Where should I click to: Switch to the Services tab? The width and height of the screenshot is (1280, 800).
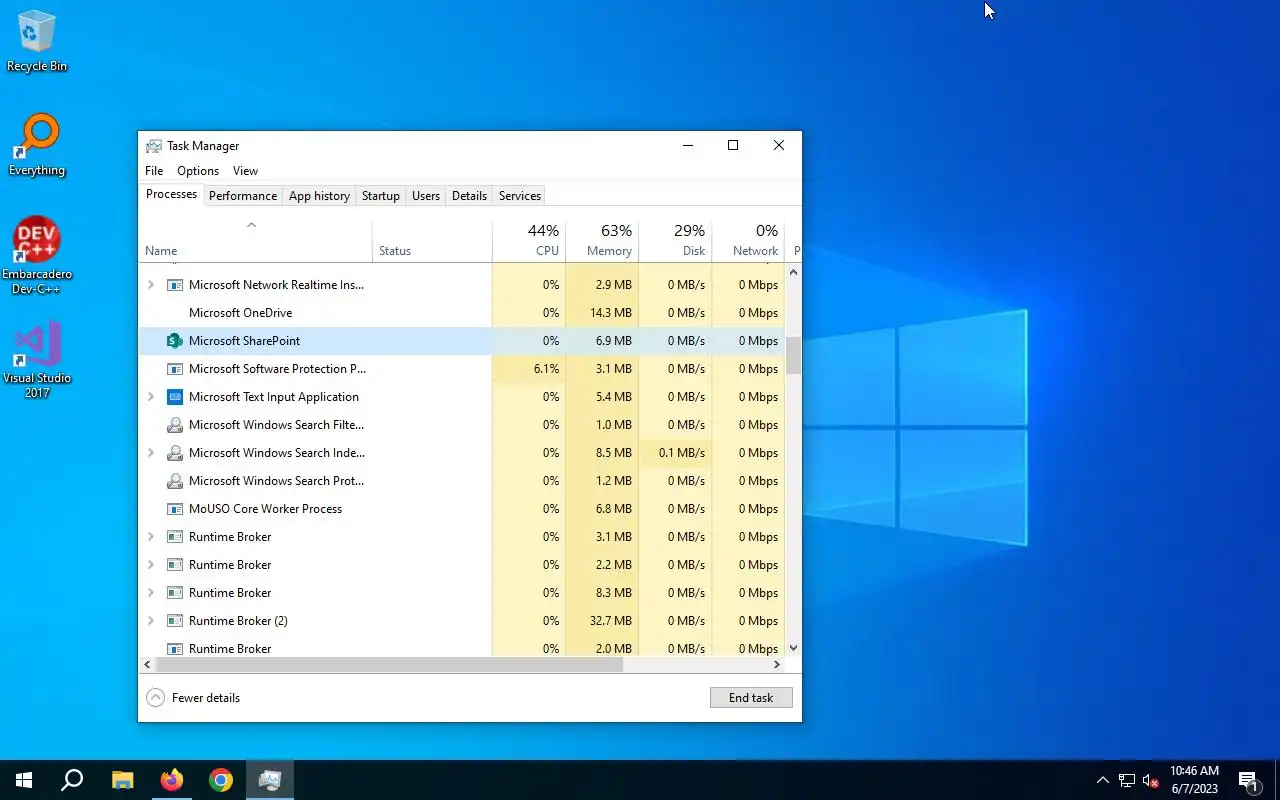tap(520, 196)
